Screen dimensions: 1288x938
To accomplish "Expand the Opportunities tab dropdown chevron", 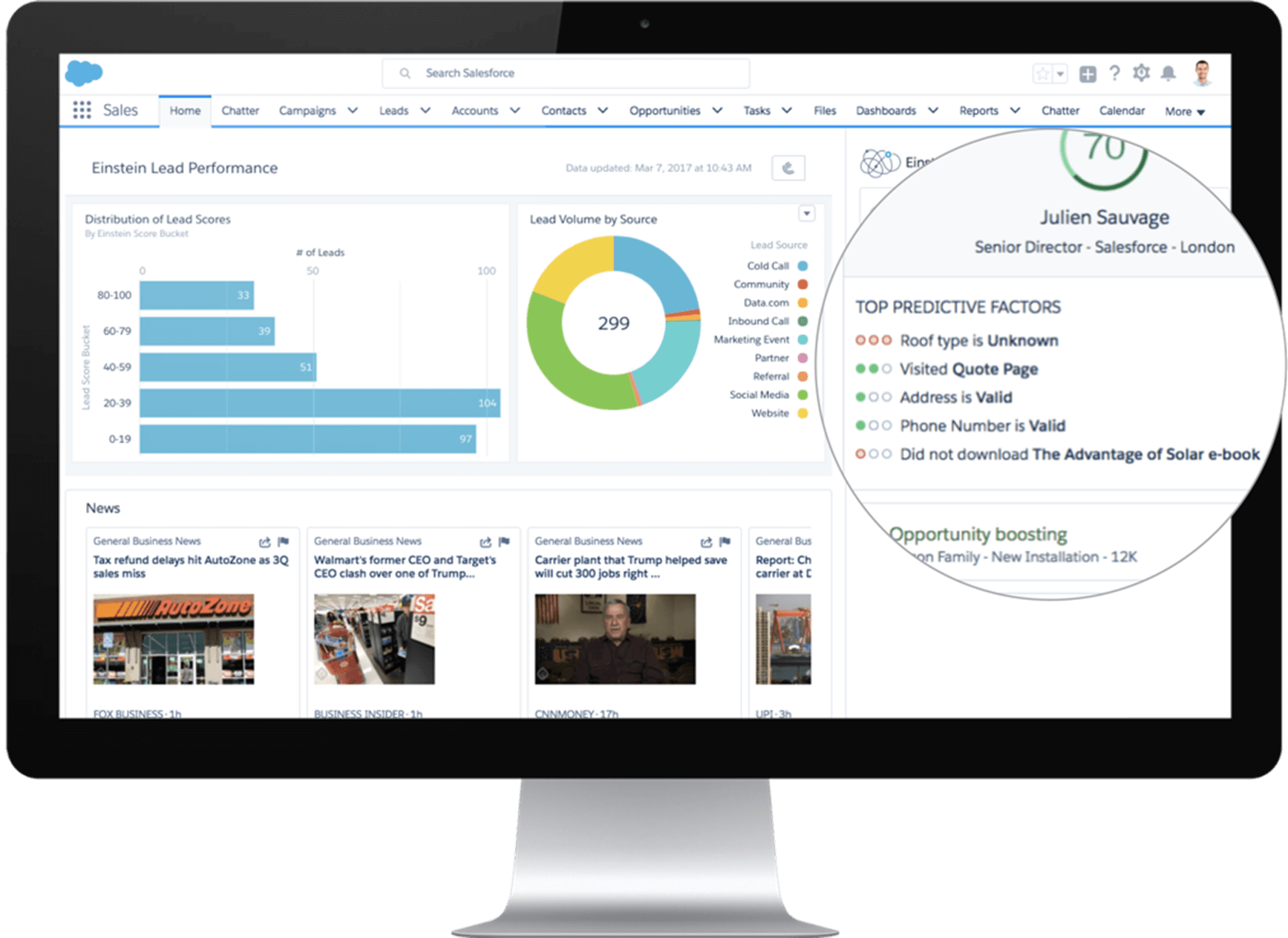I will [717, 111].
